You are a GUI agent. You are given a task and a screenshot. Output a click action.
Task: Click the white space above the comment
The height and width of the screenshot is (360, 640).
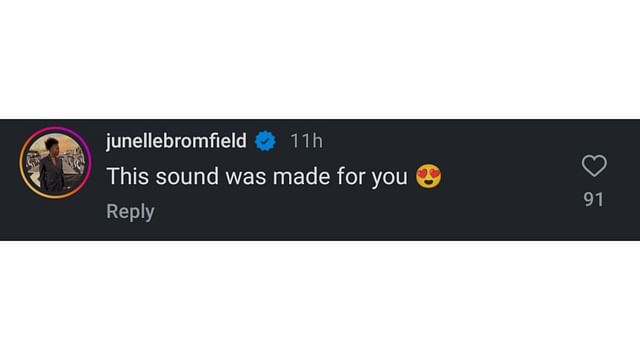click(320, 59)
